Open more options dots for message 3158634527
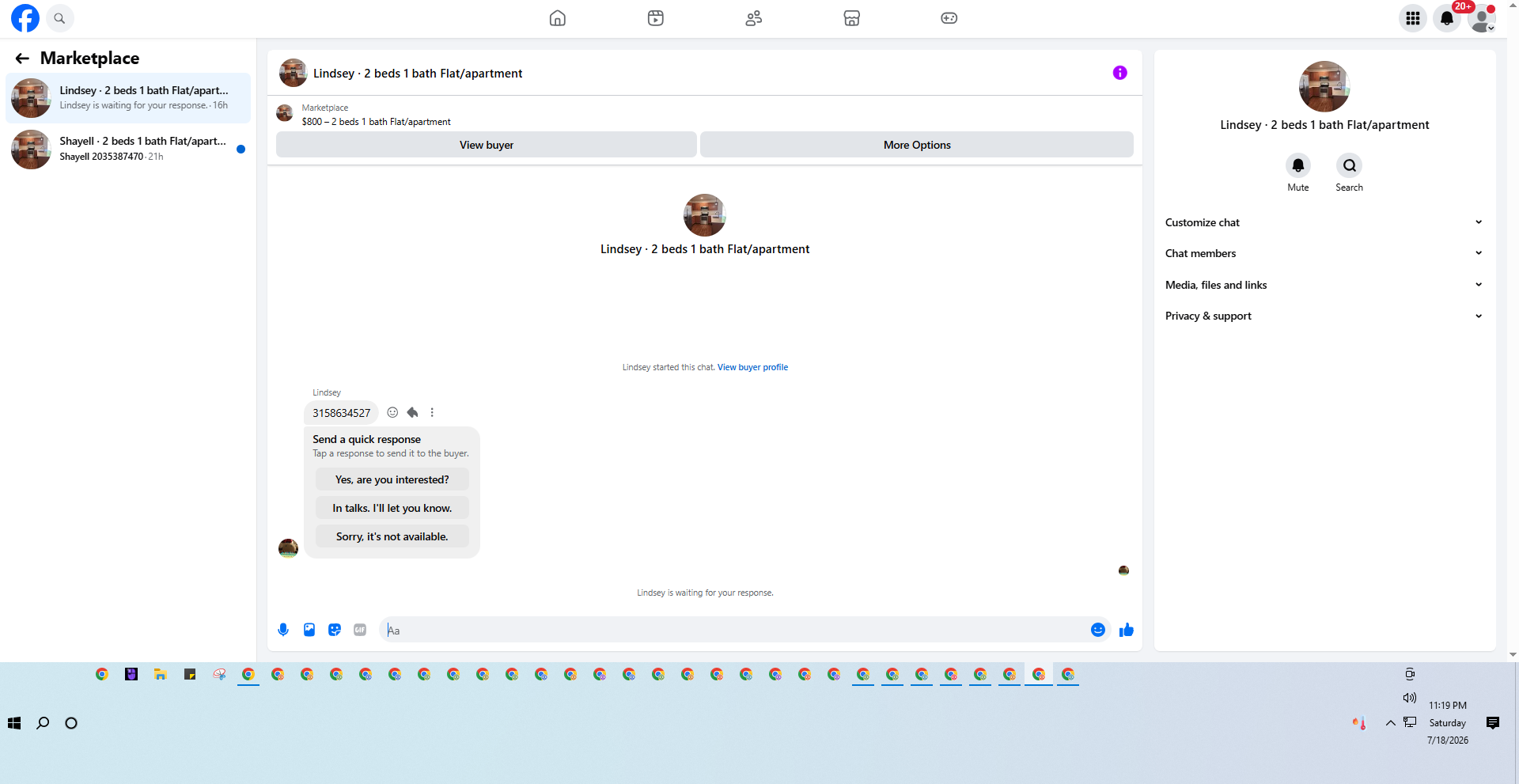This screenshot has width=1519, height=784. click(x=432, y=412)
